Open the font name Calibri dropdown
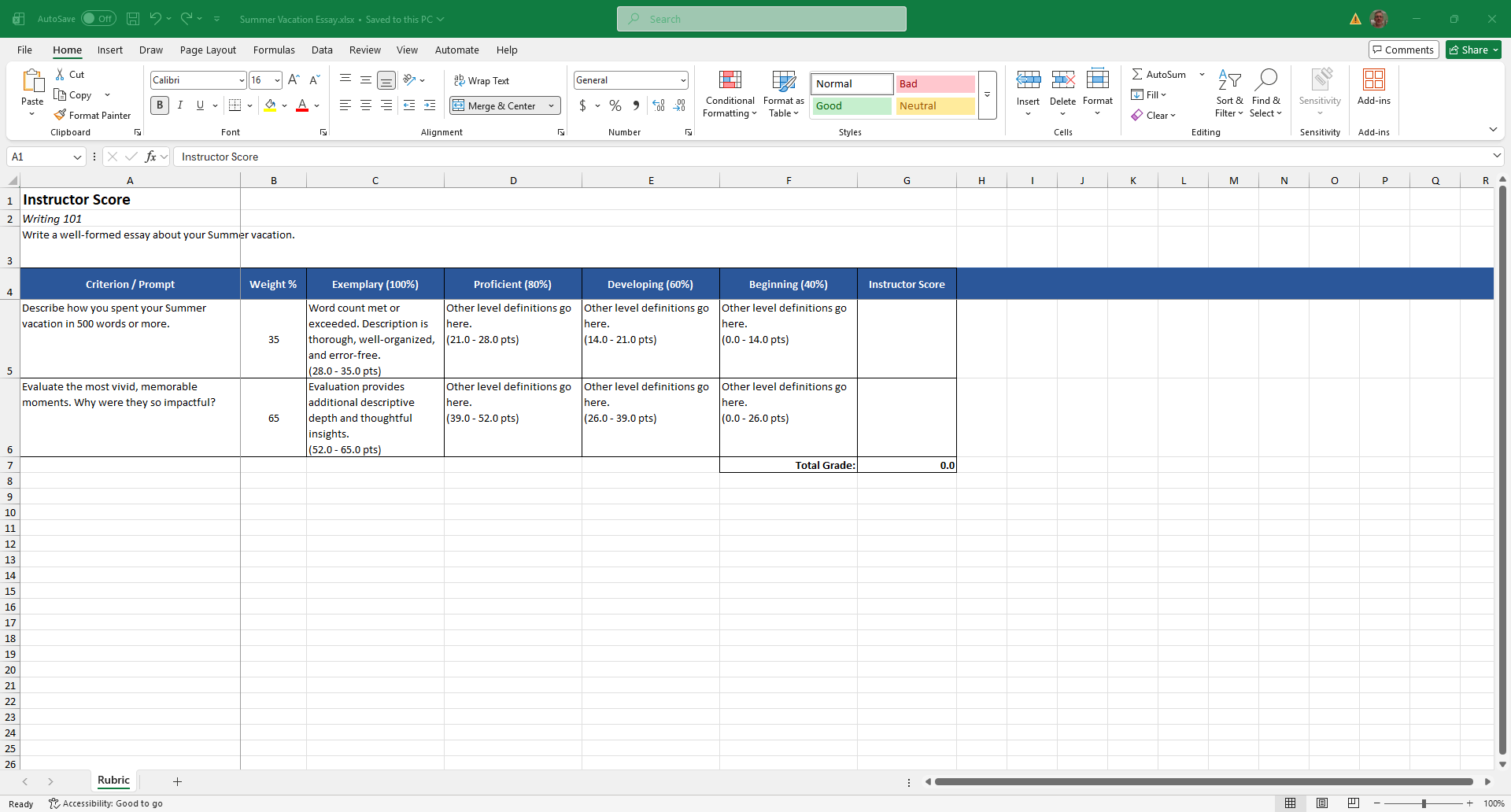The width and height of the screenshot is (1511, 812). coord(242,80)
